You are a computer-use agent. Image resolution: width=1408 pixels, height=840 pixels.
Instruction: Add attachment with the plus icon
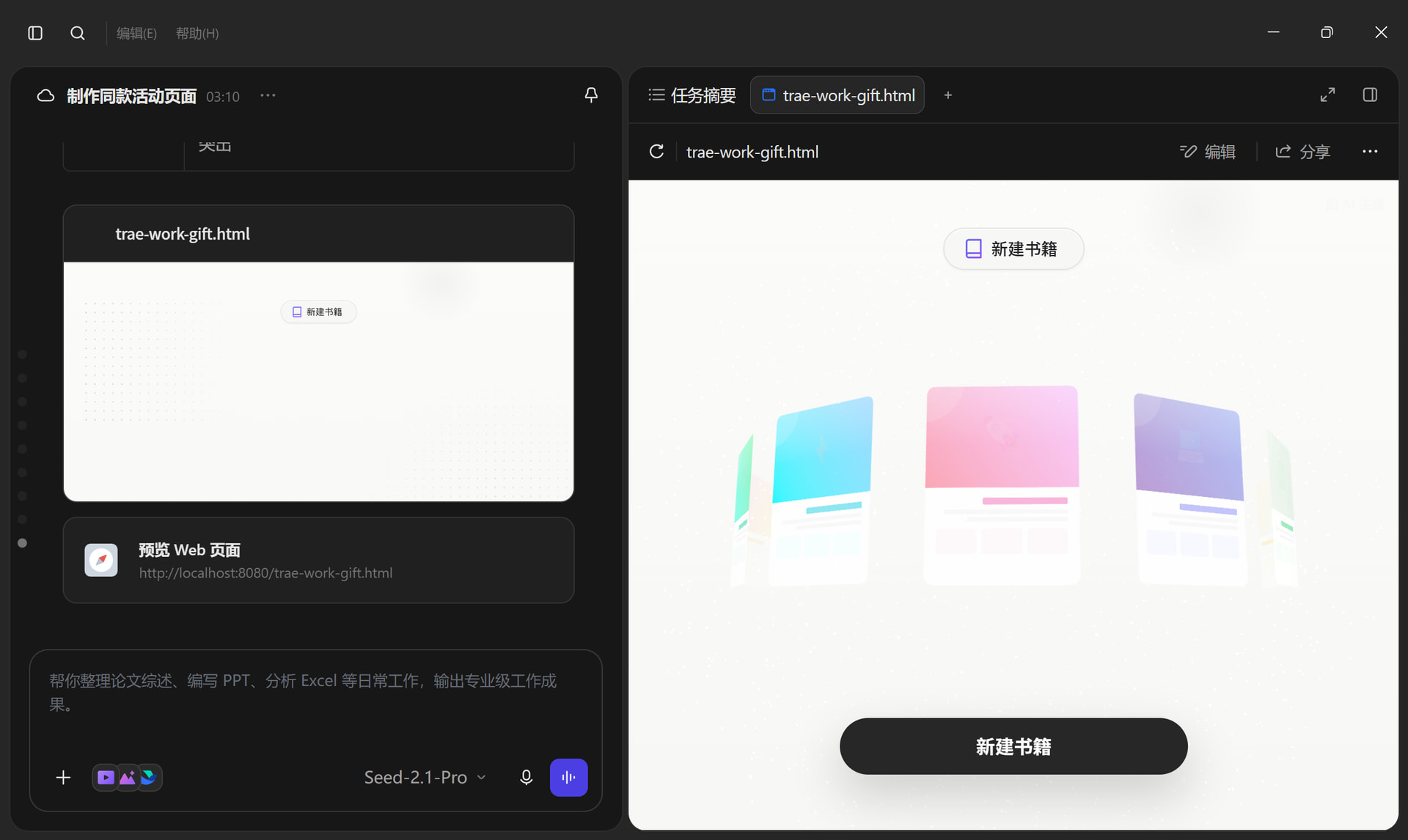click(x=64, y=778)
